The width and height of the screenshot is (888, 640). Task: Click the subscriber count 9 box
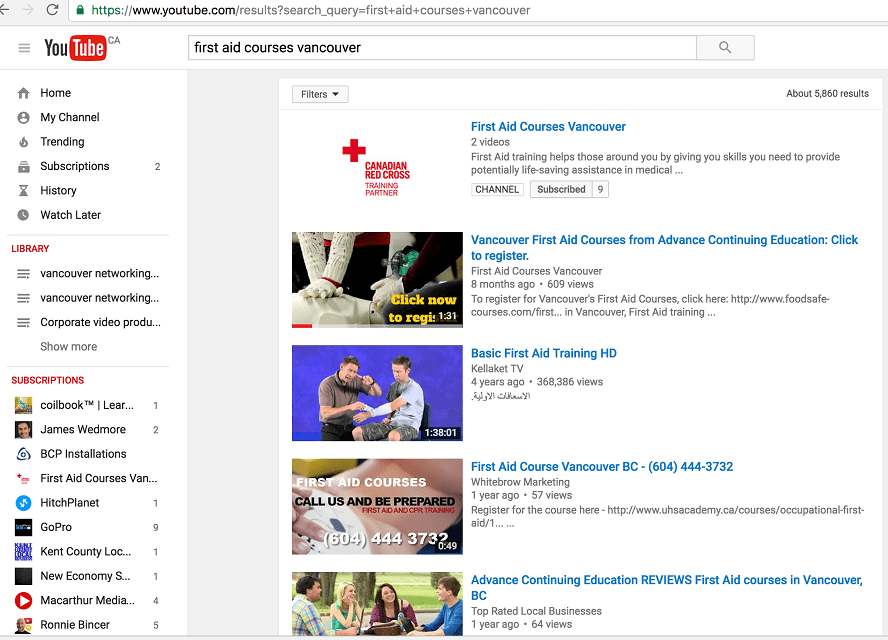point(600,189)
